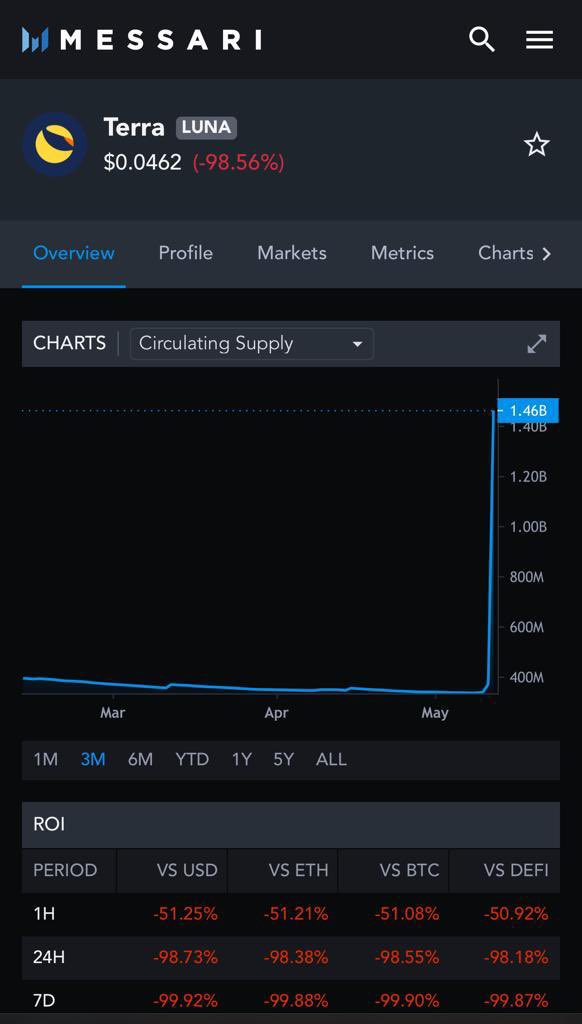Screen dimensions: 582x1024
Task: Click the May axis label
Action: point(435,712)
